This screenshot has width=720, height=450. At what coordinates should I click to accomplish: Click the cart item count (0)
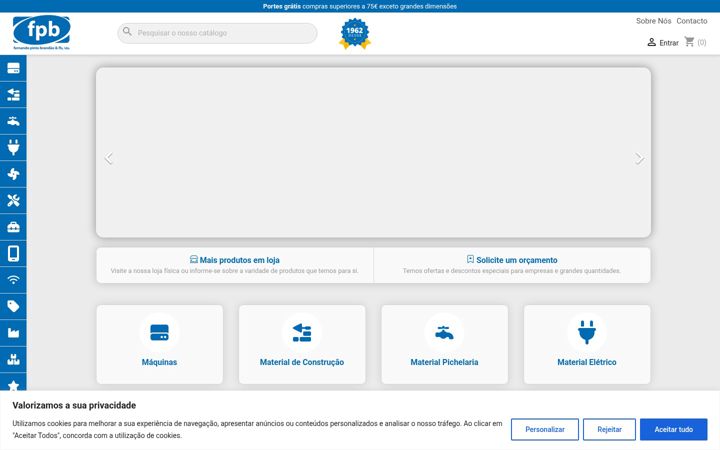[x=702, y=42]
